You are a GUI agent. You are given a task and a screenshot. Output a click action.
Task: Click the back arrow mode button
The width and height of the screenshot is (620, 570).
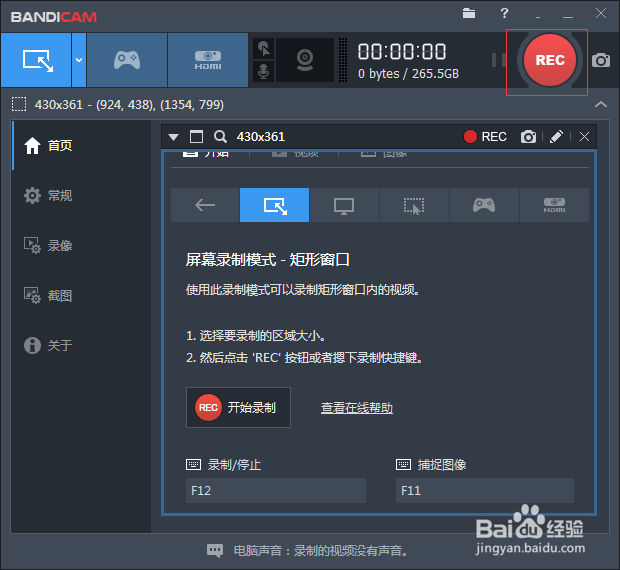pyautogui.click(x=205, y=205)
